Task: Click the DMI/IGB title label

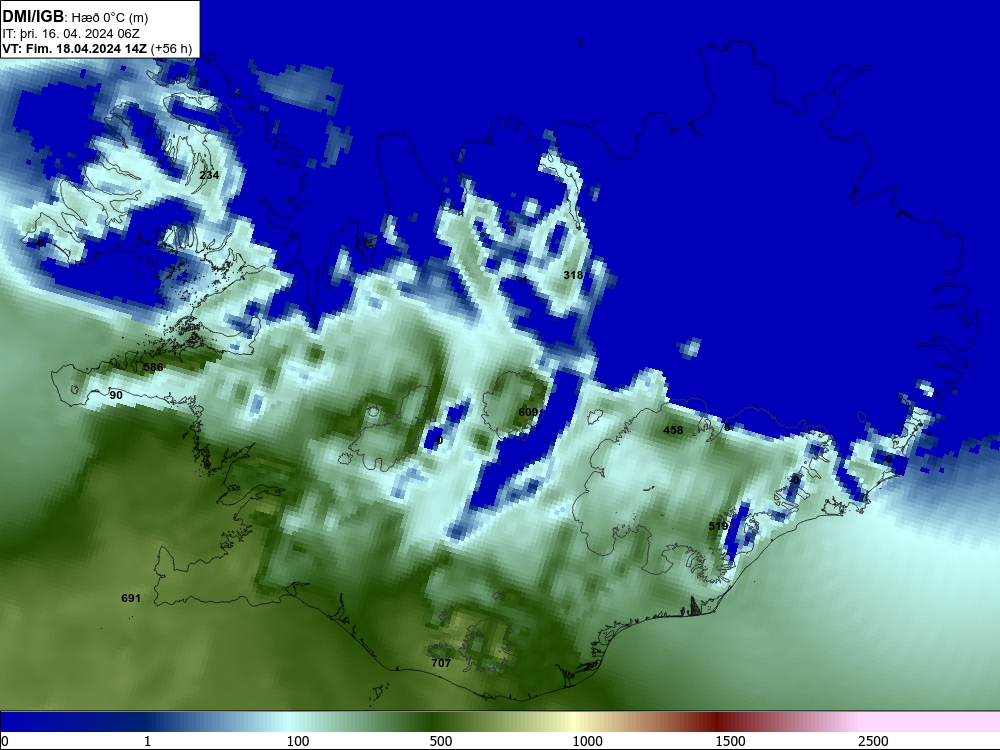Action: click(x=33, y=17)
